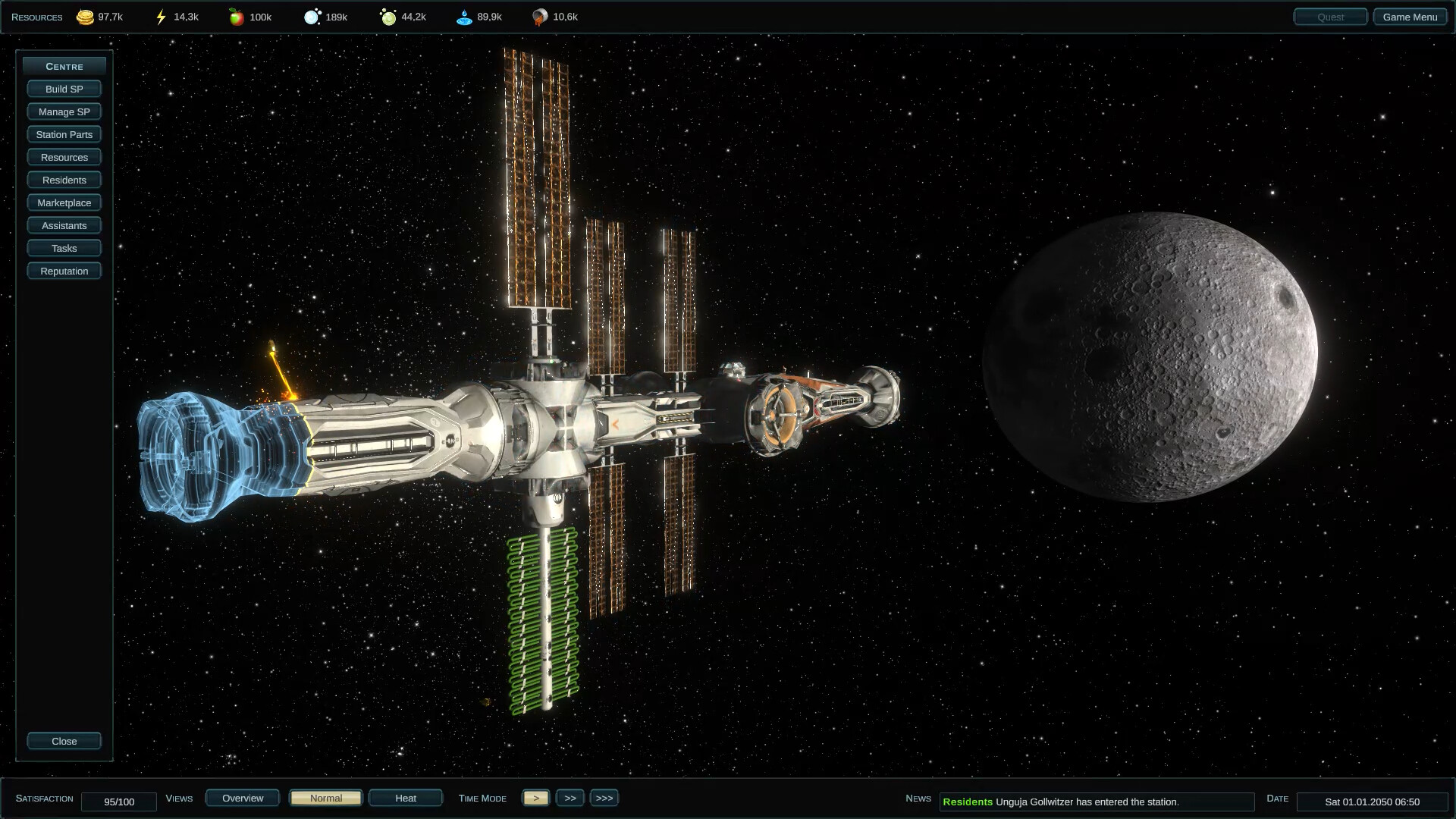The height and width of the screenshot is (819, 1456).
Task: Open the Reputation panel
Action: 64,271
